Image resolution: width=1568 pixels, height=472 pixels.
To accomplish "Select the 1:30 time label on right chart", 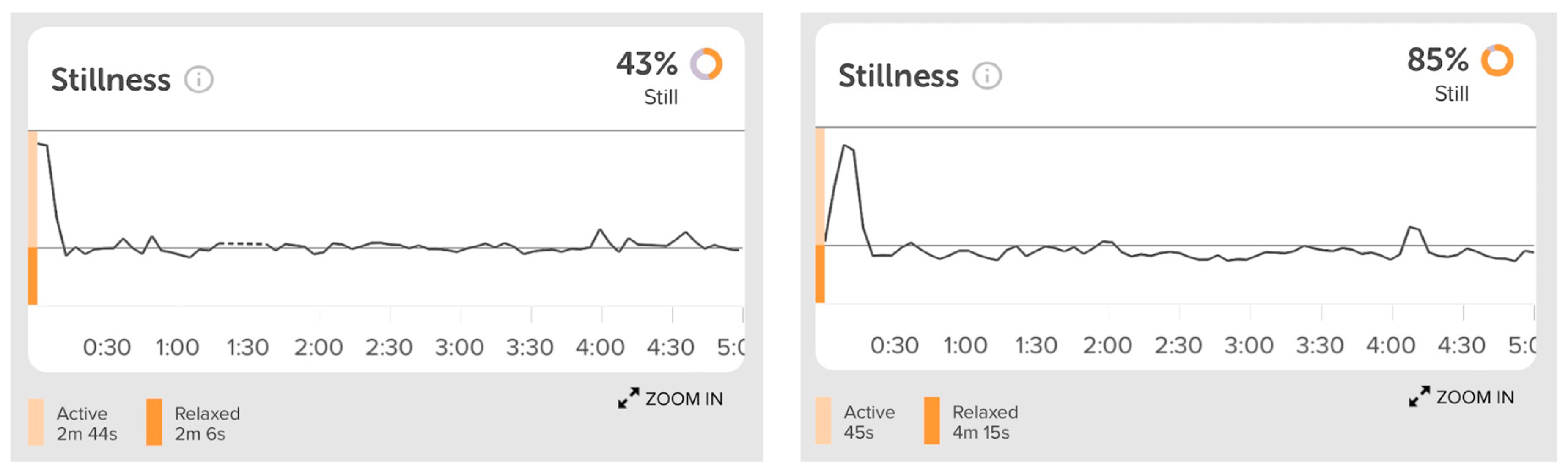I will (1036, 346).
